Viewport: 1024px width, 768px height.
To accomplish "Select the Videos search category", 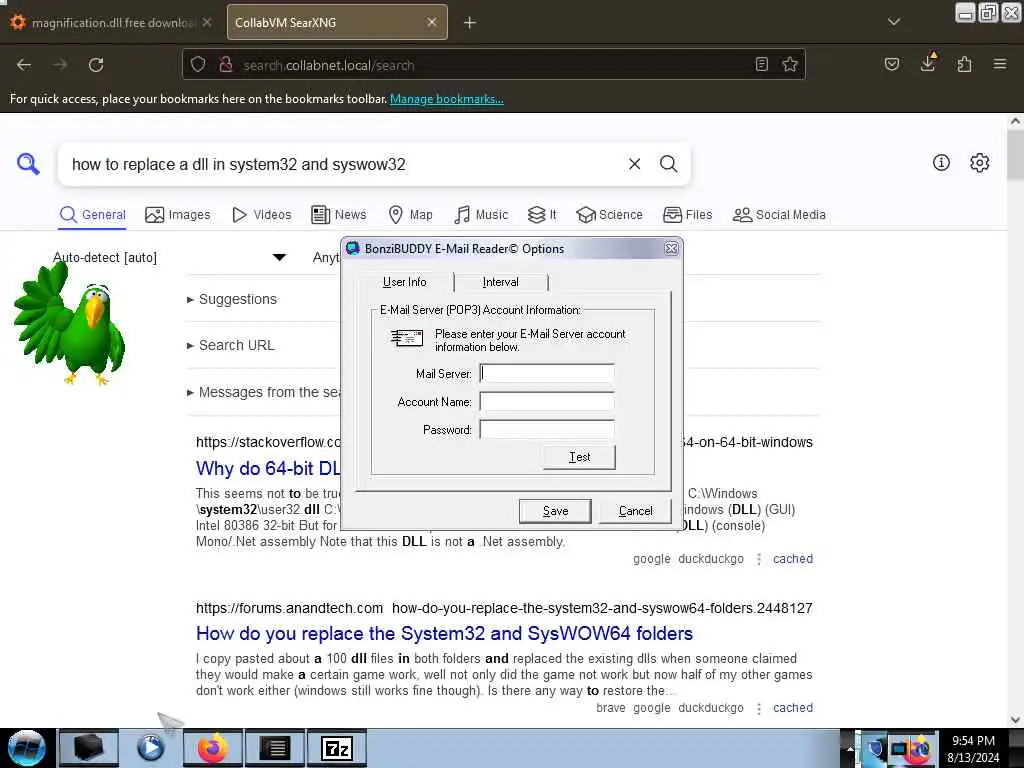I will point(262,215).
